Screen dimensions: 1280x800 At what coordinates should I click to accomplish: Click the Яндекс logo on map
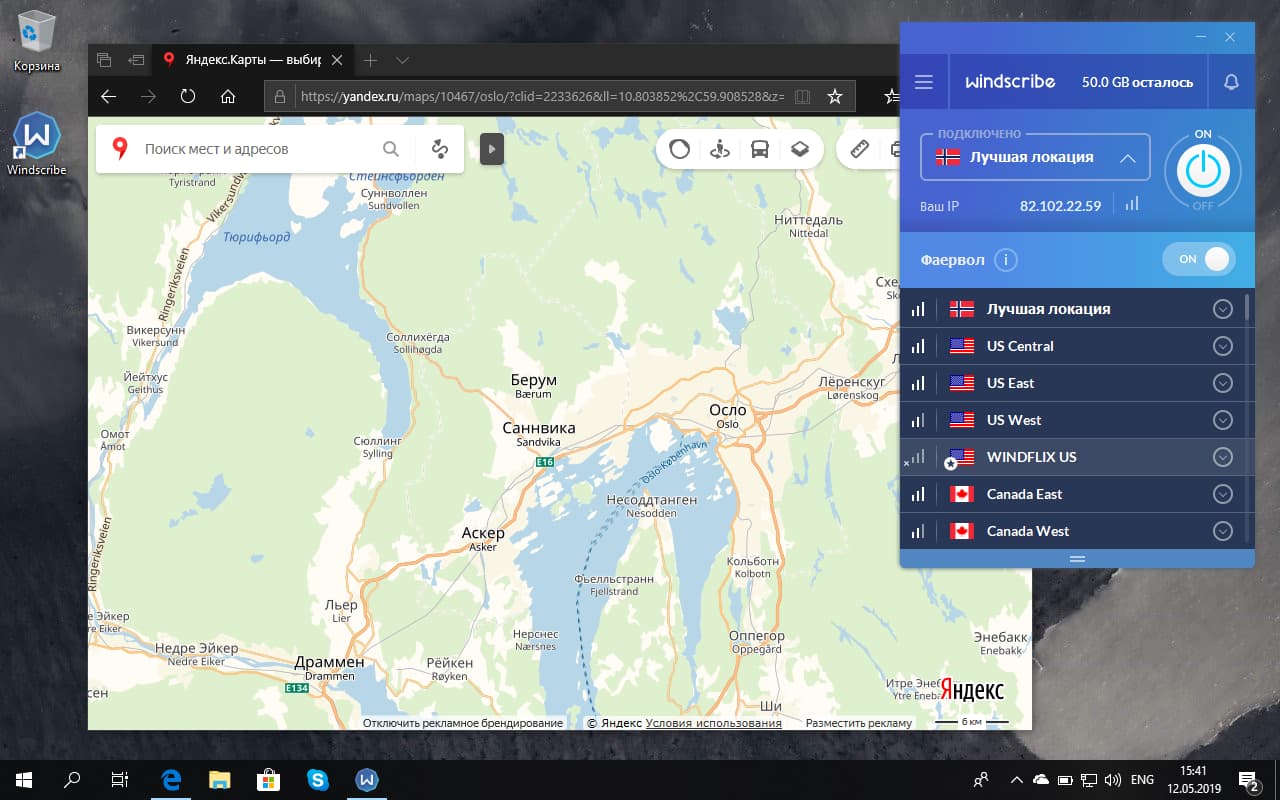[x=972, y=690]
